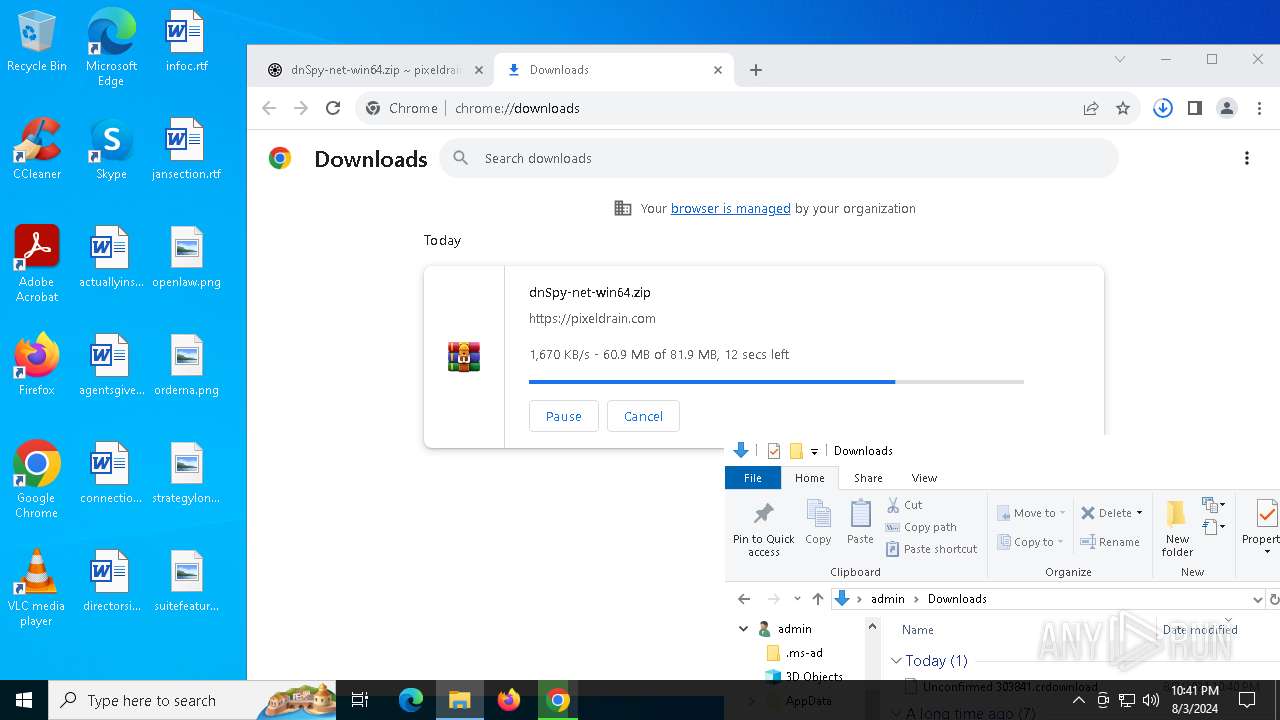The image size is (1280, 720).
Task: Open Skype desktop shortcut
Action: [111, 150]
